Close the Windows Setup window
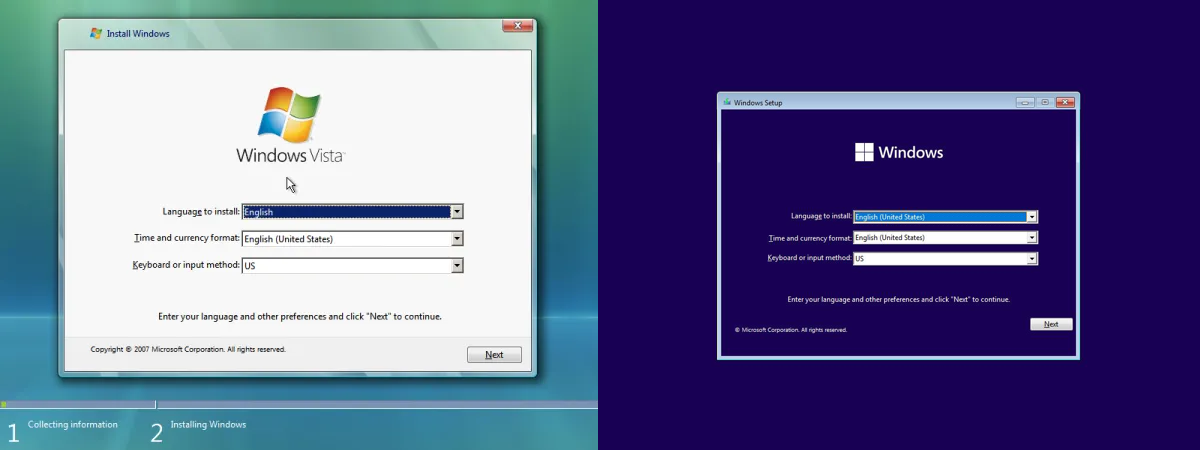 [x=1065, y=102]
